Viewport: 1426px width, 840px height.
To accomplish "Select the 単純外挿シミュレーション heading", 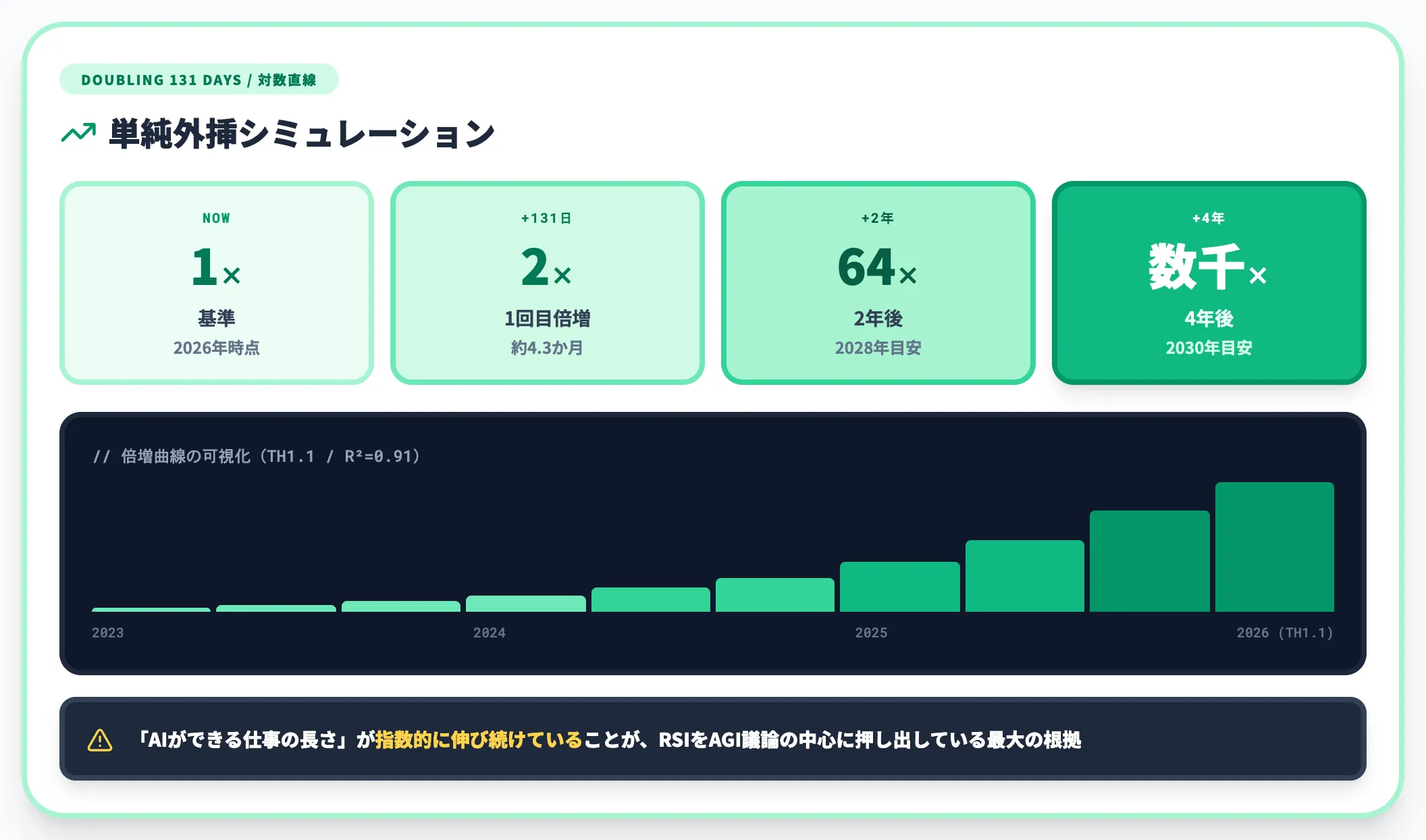I will pos(302,134).
